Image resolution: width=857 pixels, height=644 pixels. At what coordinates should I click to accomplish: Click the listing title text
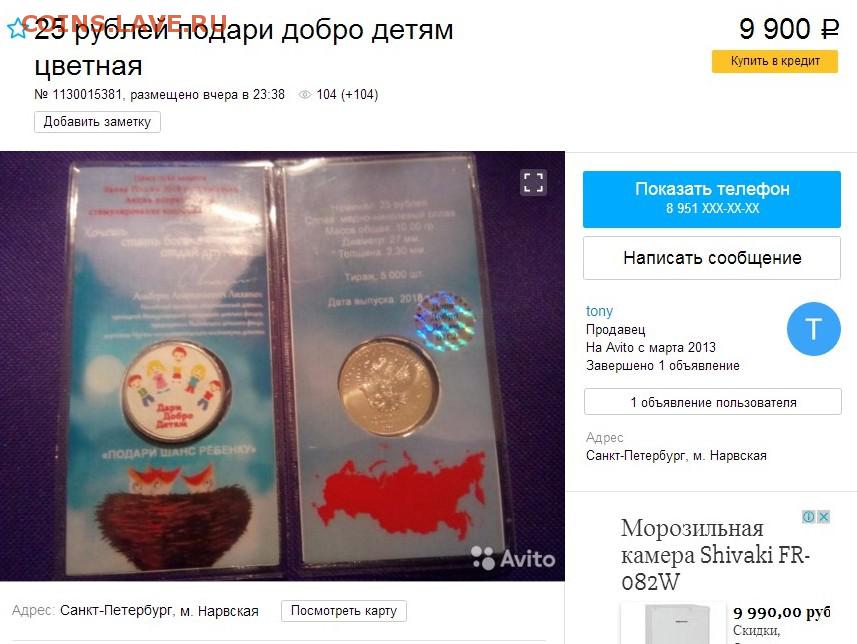coord(244,48)
